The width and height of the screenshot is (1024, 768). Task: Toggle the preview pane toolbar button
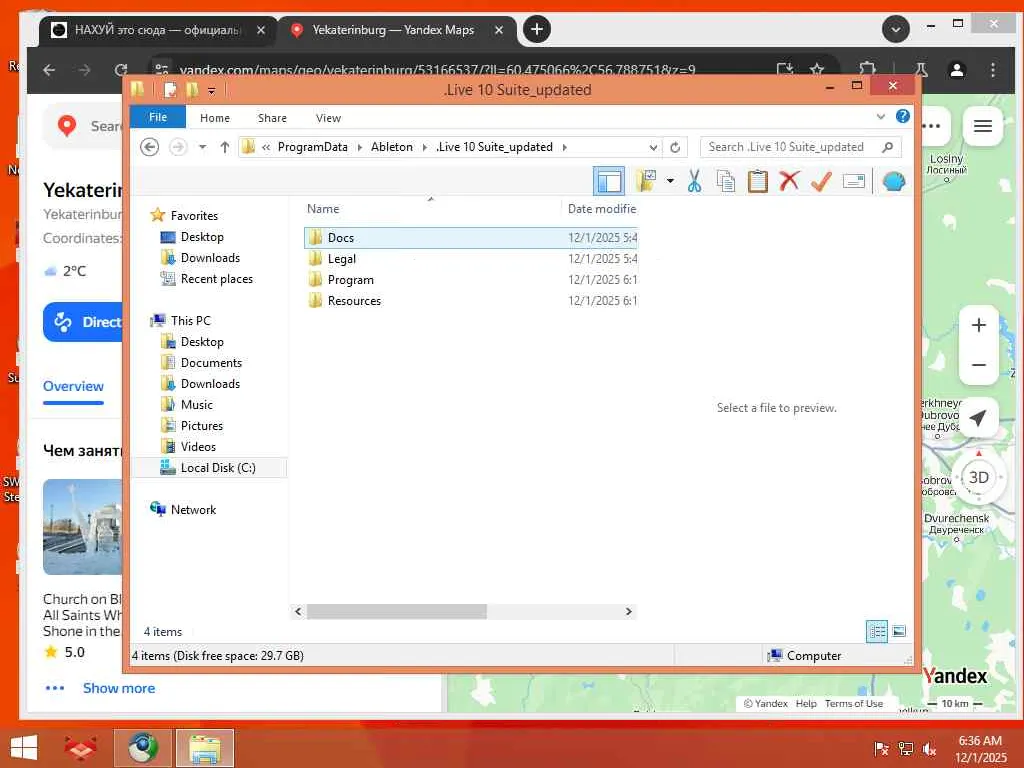click(609, 181)
